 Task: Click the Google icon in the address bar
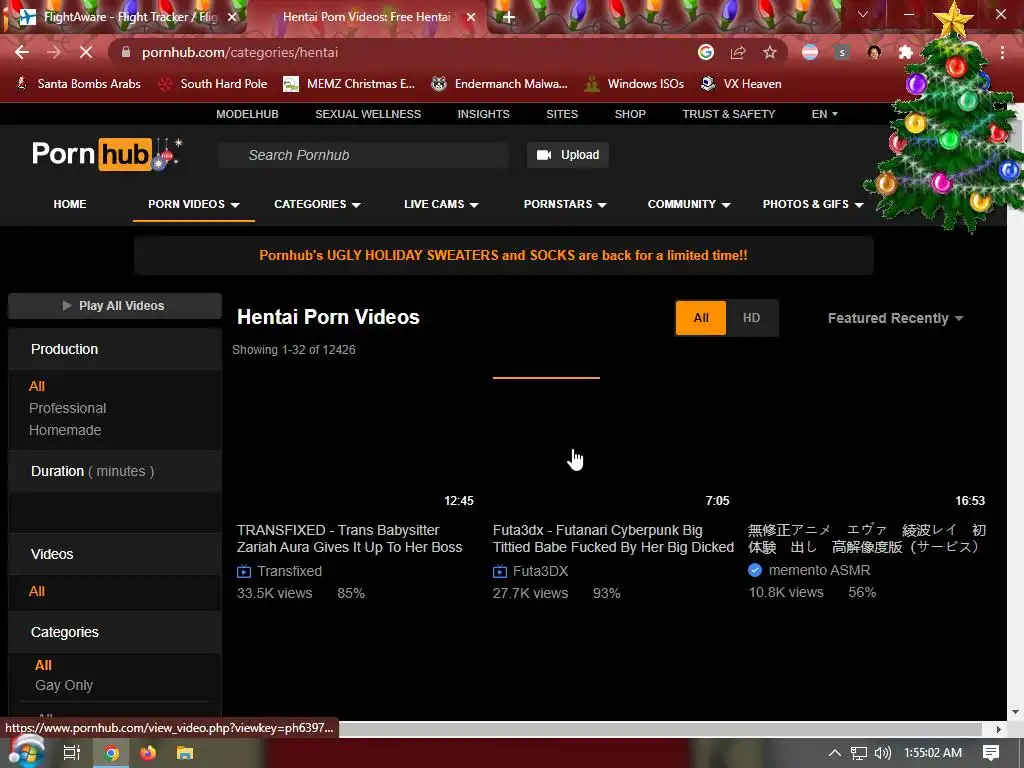[x=705, y=52]
